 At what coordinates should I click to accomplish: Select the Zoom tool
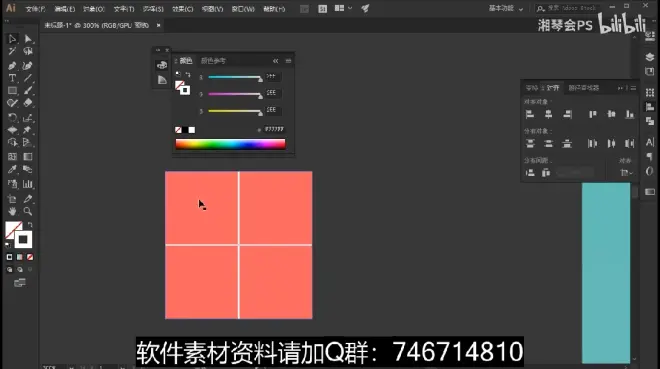coord(28,211)
